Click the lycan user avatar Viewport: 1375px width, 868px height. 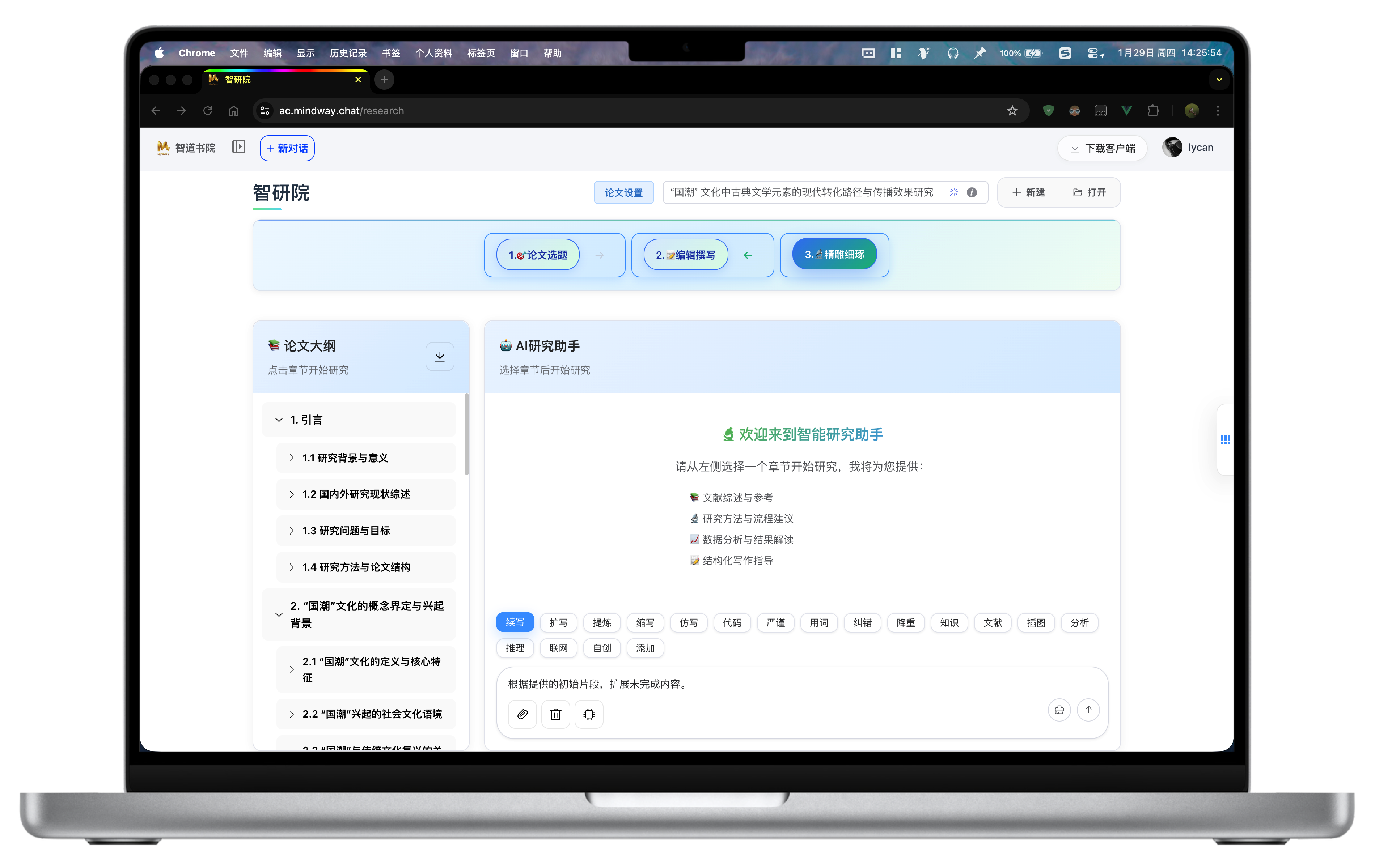[1172, 147]
